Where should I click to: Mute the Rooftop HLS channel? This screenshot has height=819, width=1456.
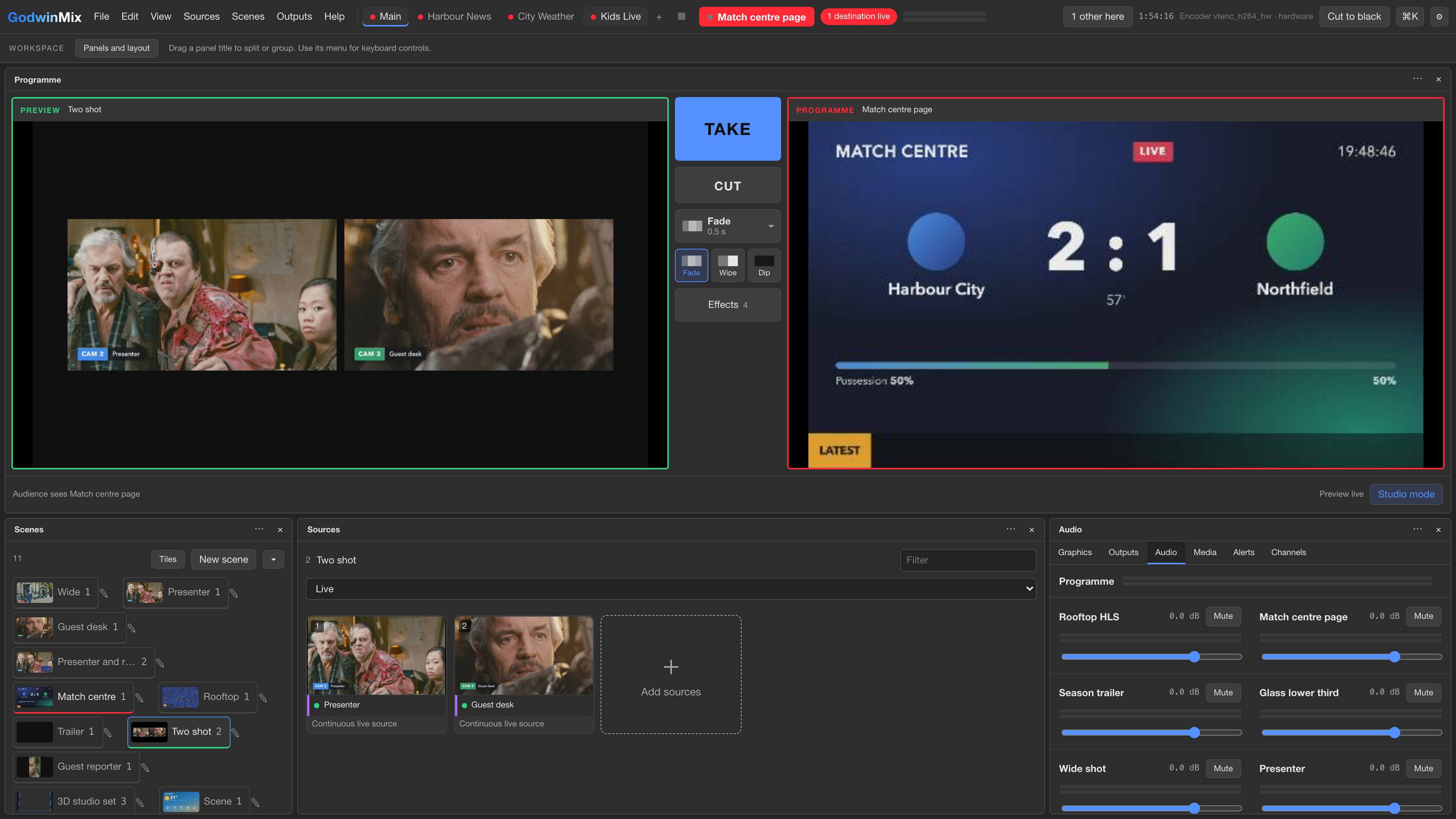[x=1223, y=616]
